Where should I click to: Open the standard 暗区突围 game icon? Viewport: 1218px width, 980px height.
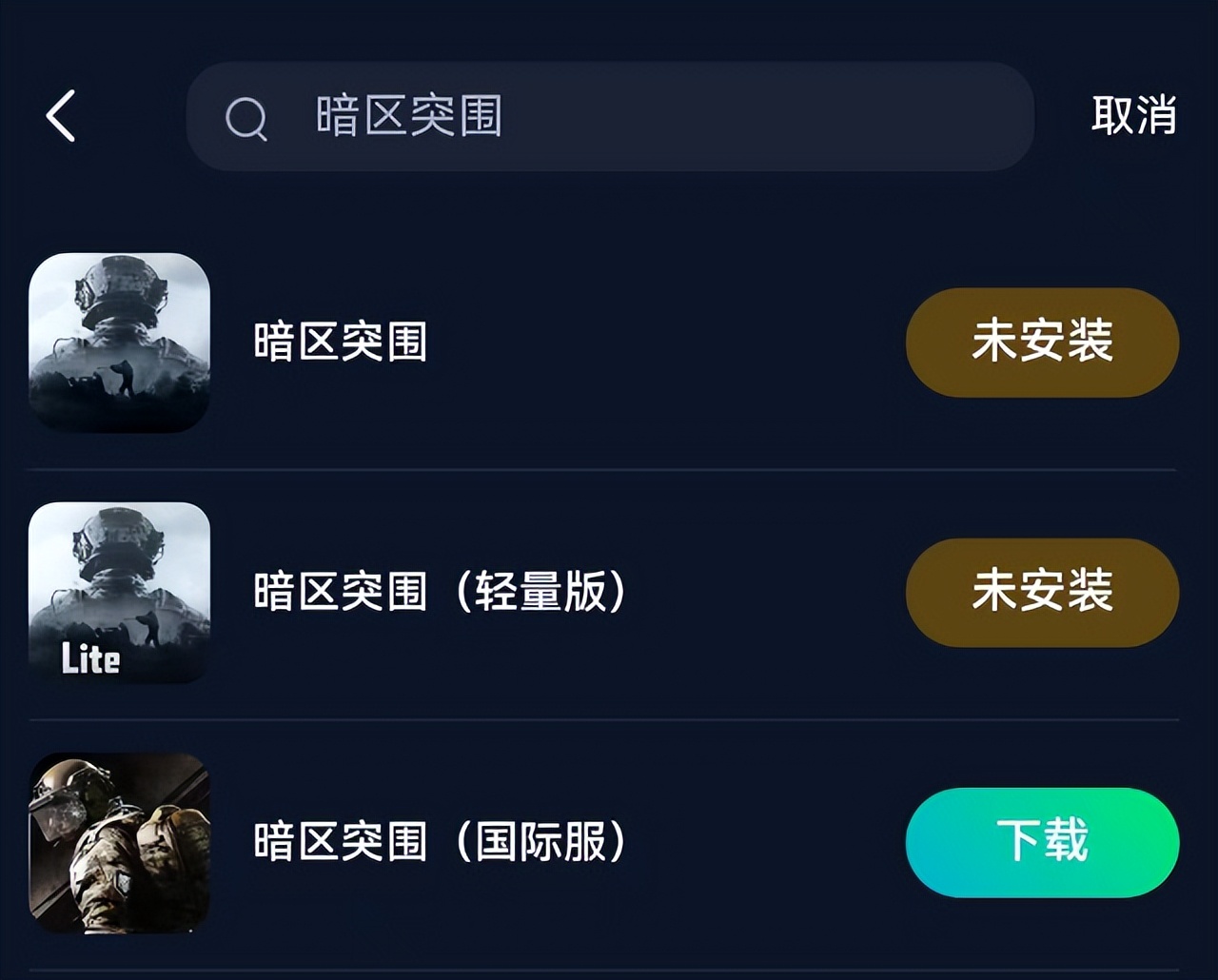(119, 343)
